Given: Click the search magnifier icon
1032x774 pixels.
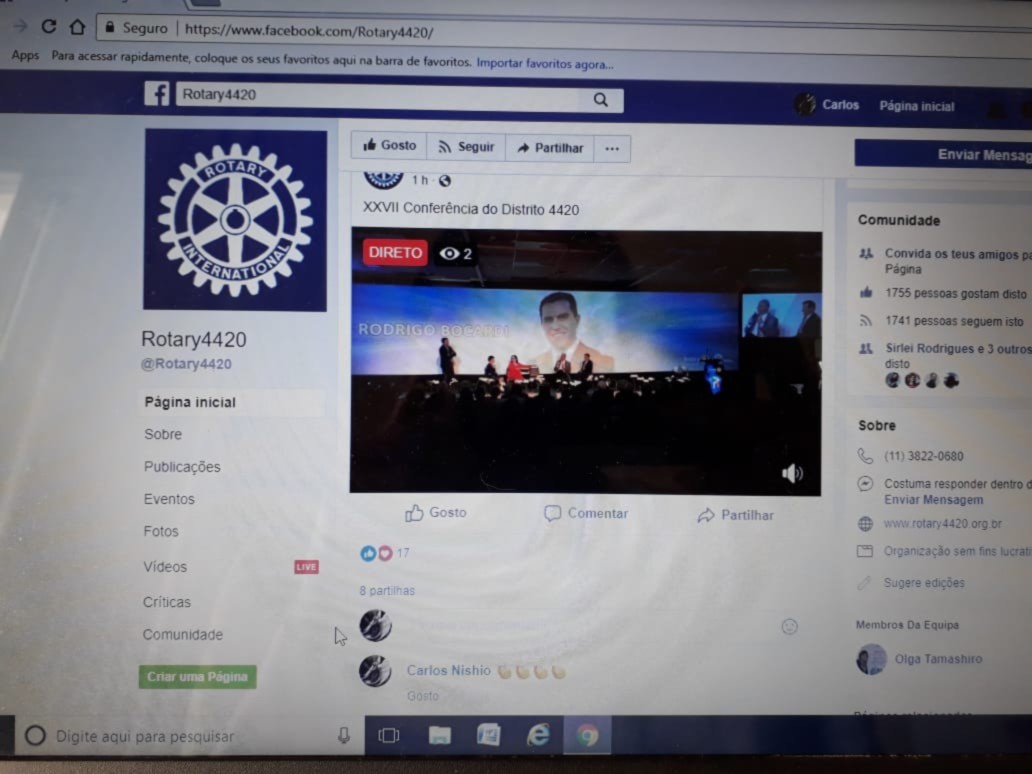Looking at the screenshot, I should tap(600, 99).
